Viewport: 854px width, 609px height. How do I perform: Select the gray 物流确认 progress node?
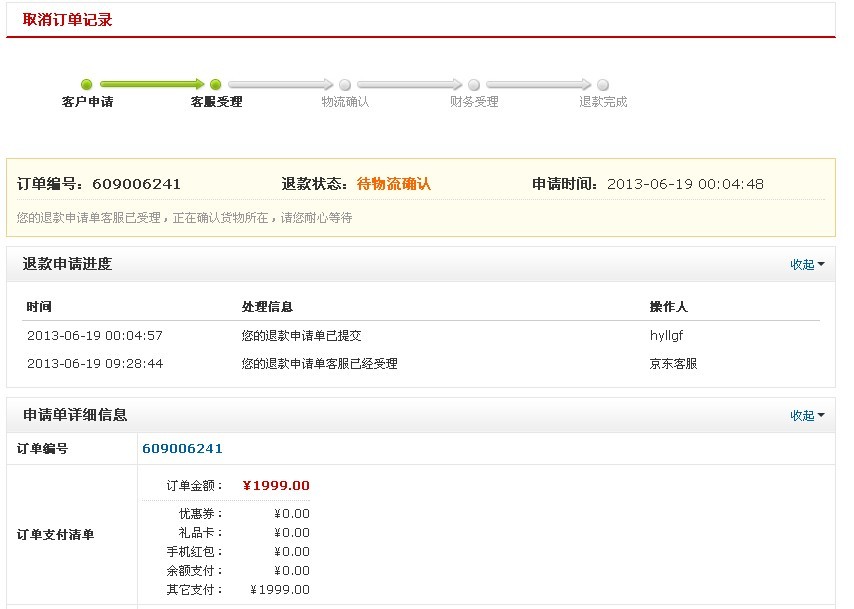345,86
